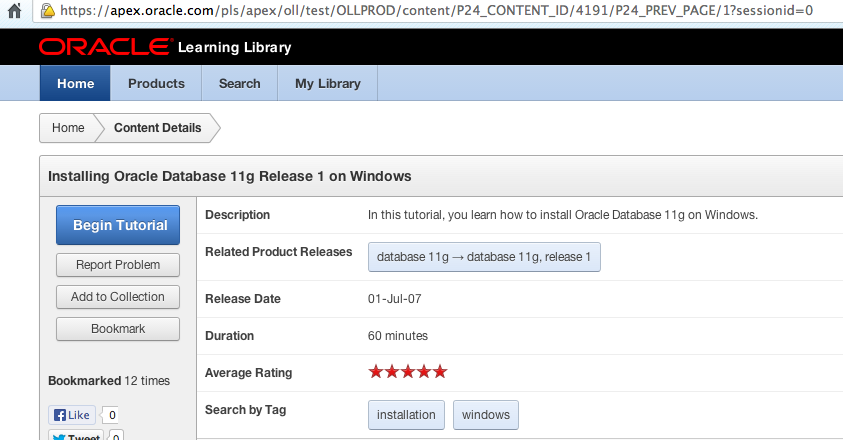The image size is (843, 440).
Task: Click the Facebook Like button
Action: pos(72,415)
